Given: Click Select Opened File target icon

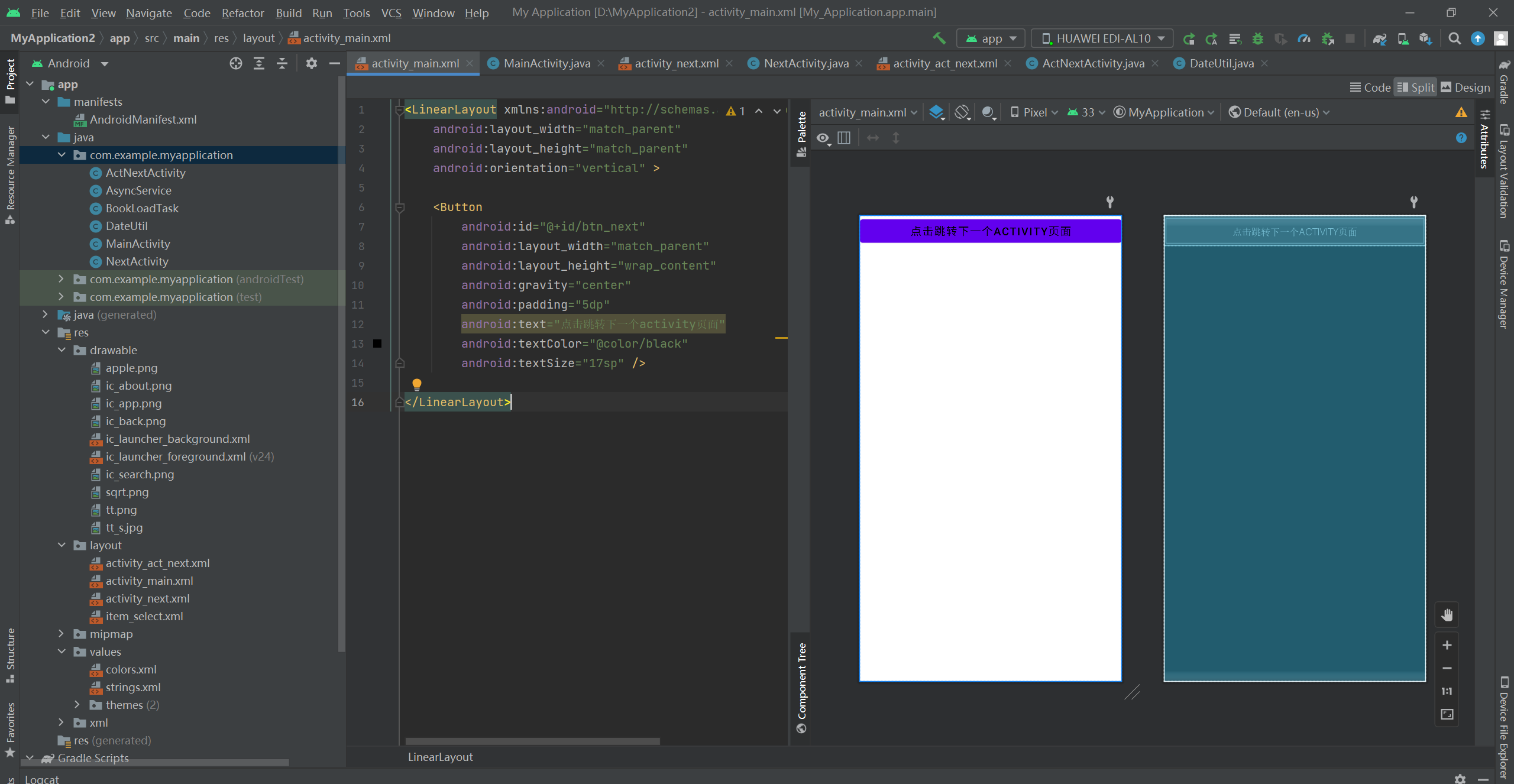Looking at the screenshot, I should [x=236, y=63].
